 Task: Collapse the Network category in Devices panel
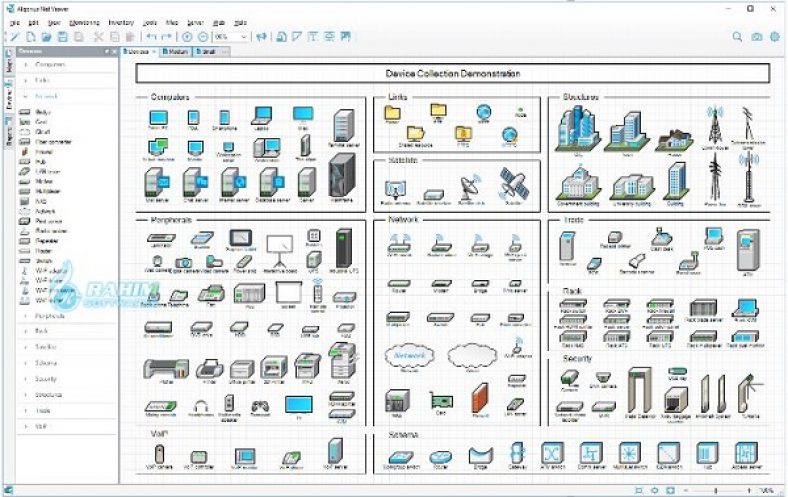(26, 96)
